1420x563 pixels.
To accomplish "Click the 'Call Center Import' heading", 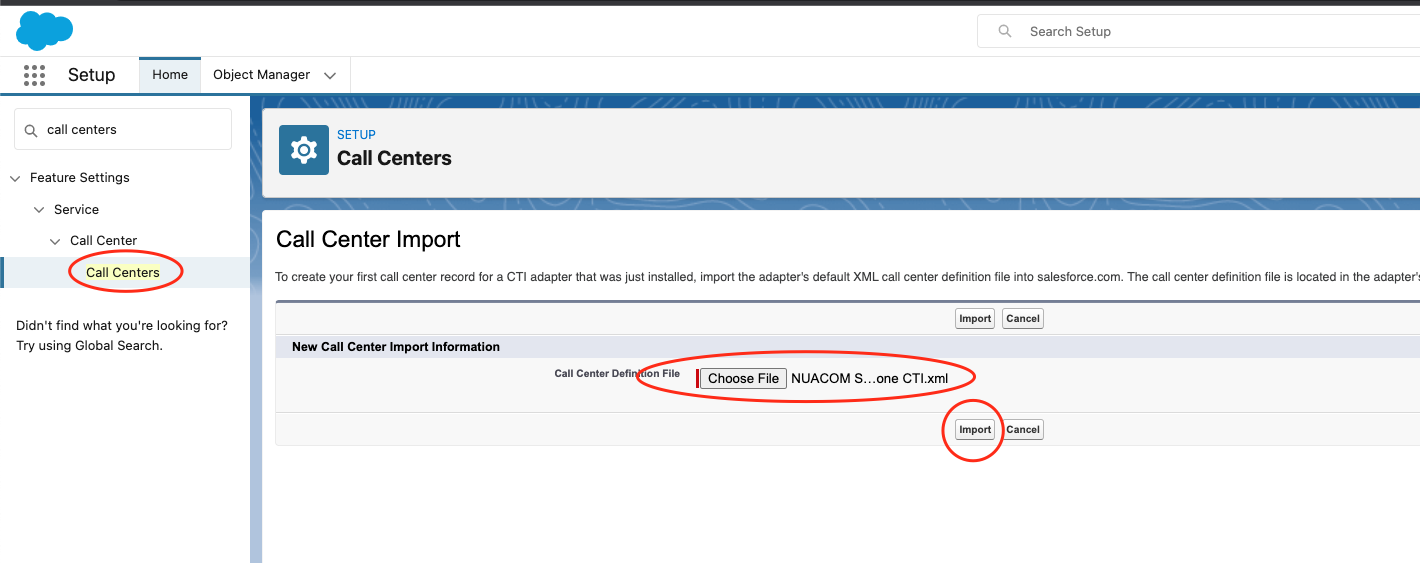I will coord(368,240).
